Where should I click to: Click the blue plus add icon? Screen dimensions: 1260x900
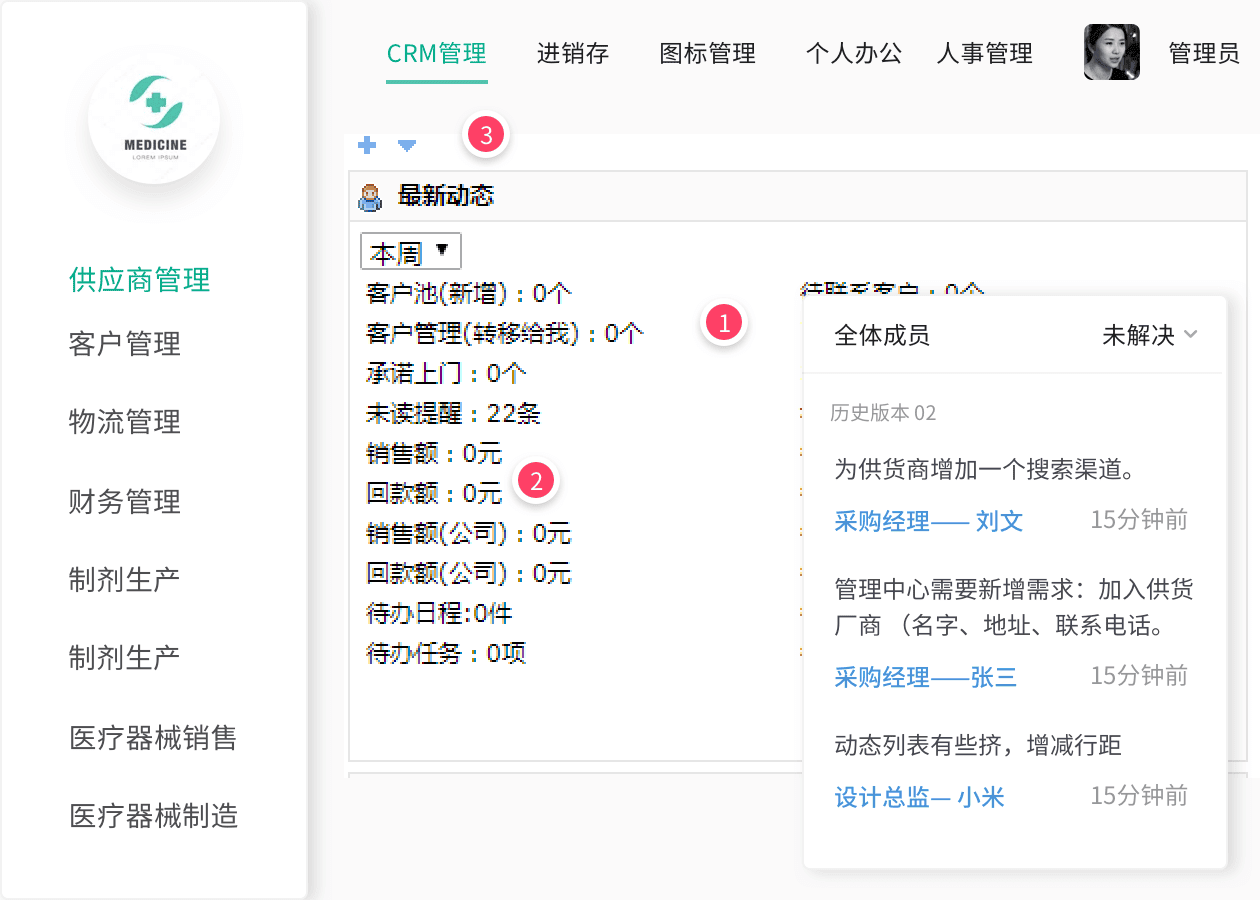point(367,145)
